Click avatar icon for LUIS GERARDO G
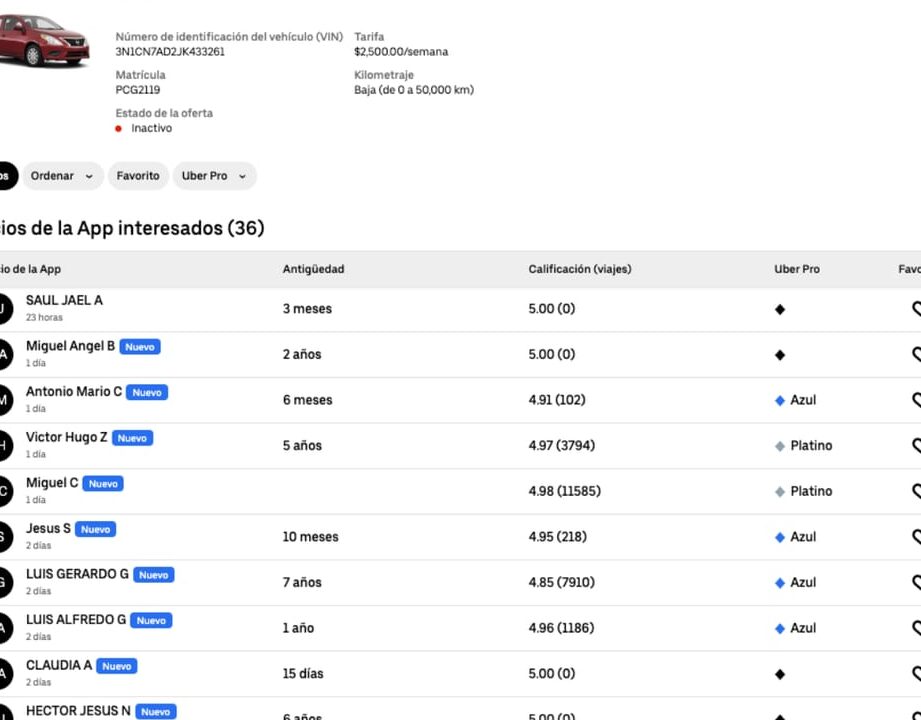The image size is (921, 720). [x=4, y=582]
